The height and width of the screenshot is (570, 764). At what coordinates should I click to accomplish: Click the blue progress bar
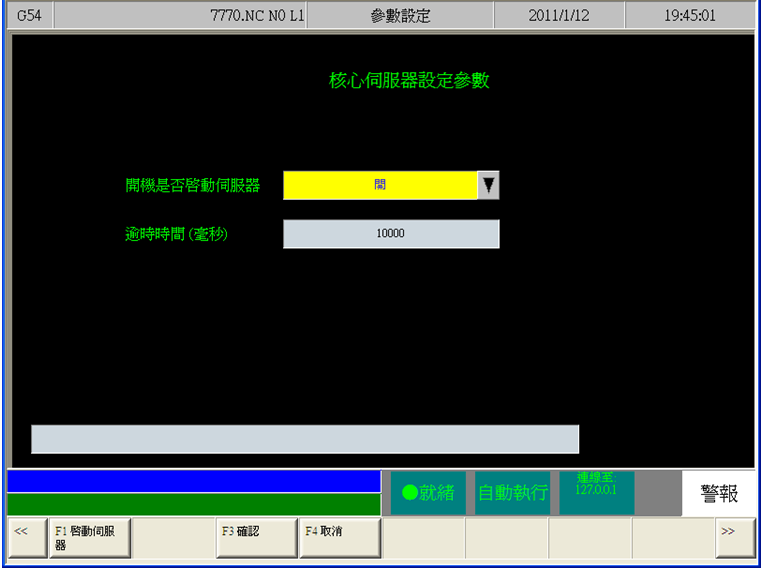point(193,481)
